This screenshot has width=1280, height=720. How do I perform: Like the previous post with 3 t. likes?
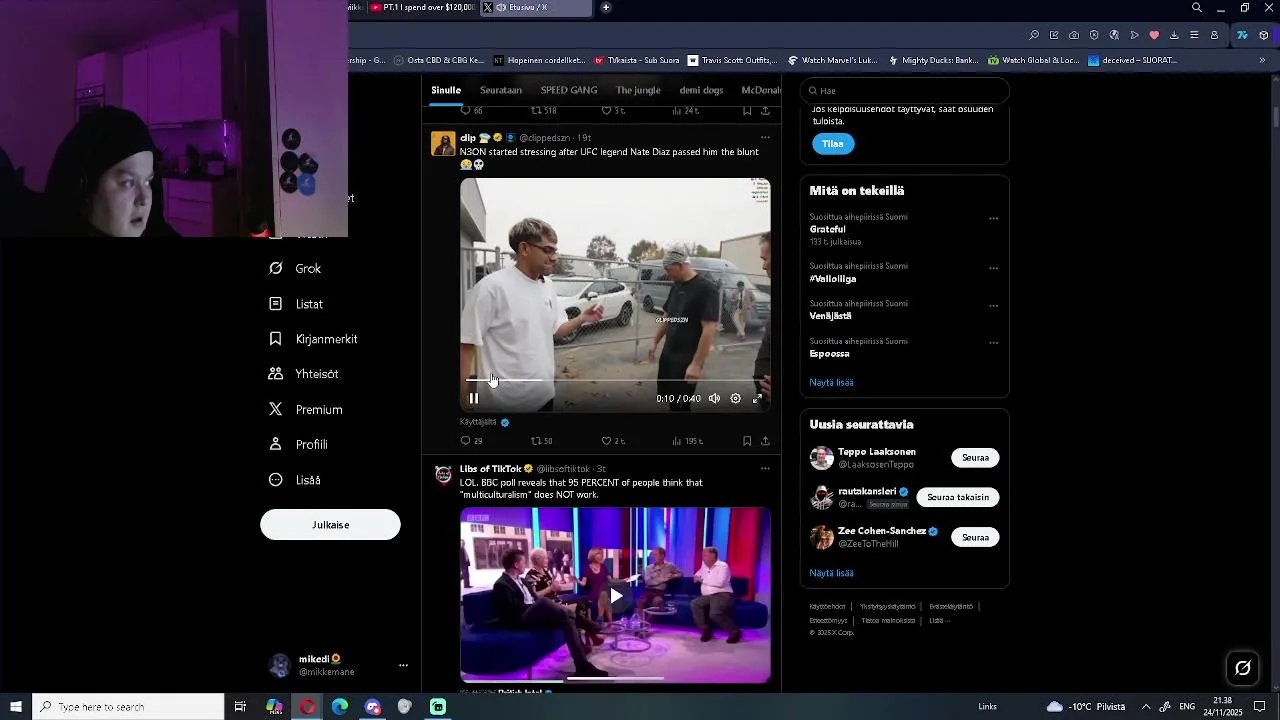pos(612,110)
